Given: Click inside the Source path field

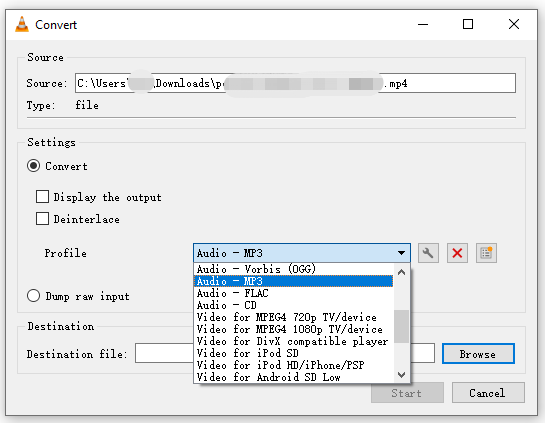Looking at the screenshot, I should pyautogui.click(x=295, y=83).
